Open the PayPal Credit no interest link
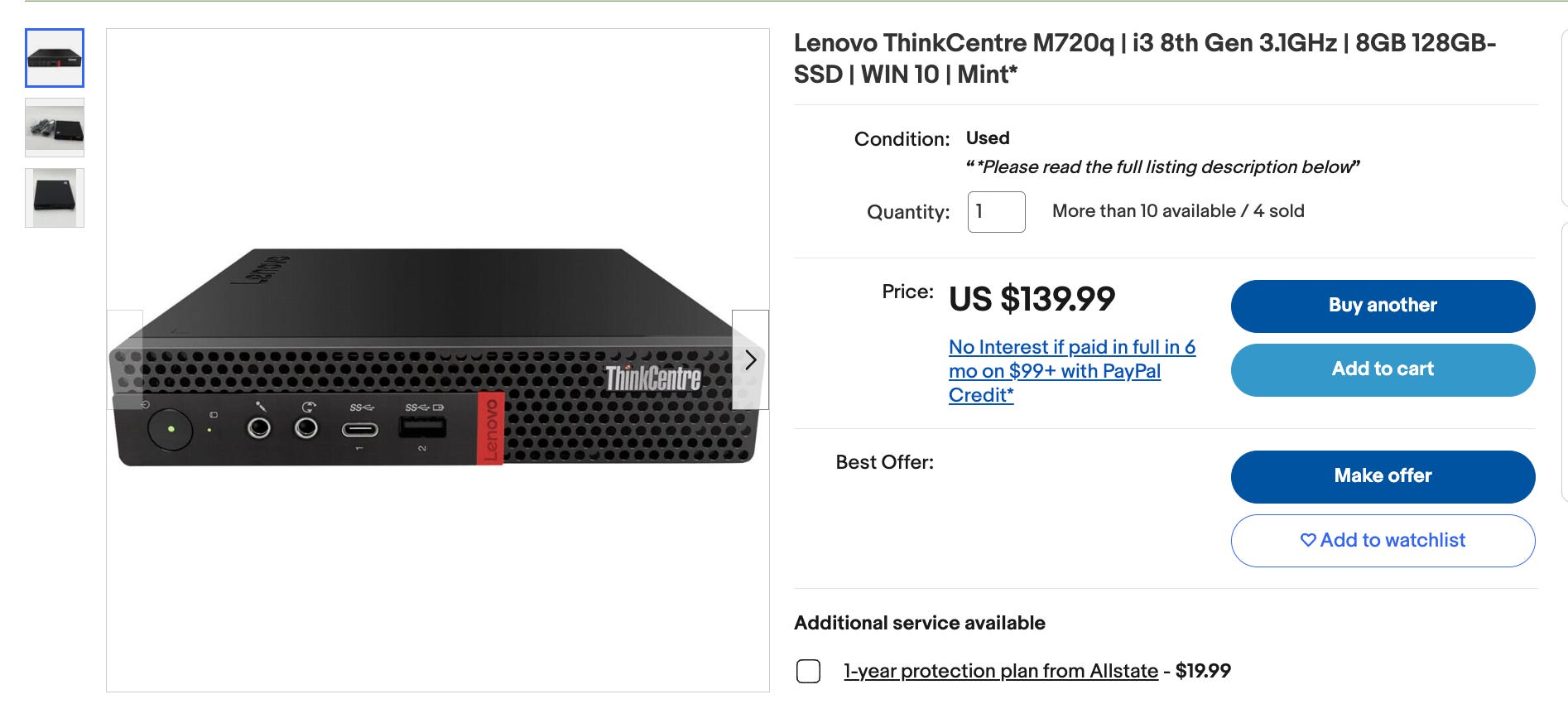Screen dimensions: 1568x704 [x=1071, y=370]
